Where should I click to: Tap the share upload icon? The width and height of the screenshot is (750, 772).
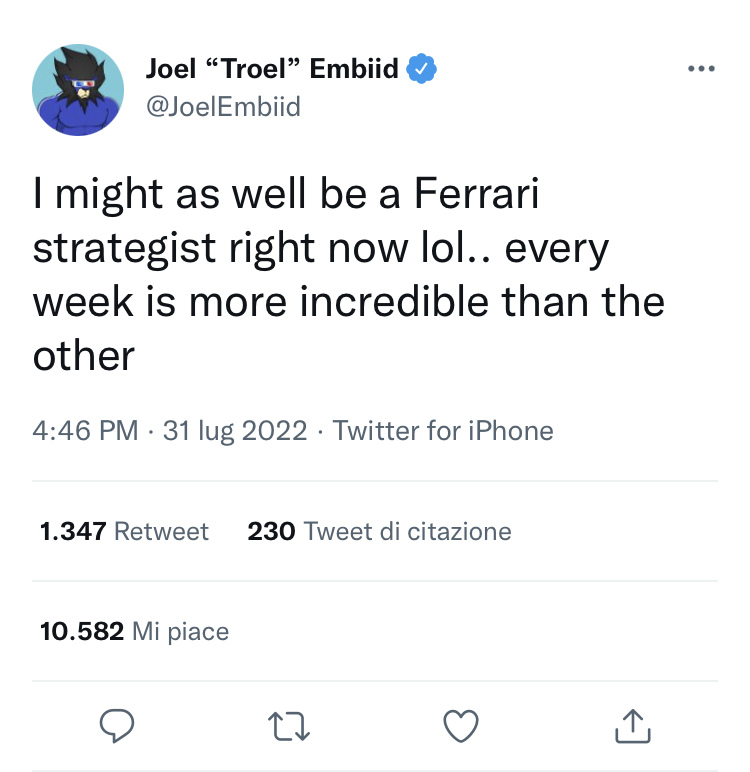point(633,726)
